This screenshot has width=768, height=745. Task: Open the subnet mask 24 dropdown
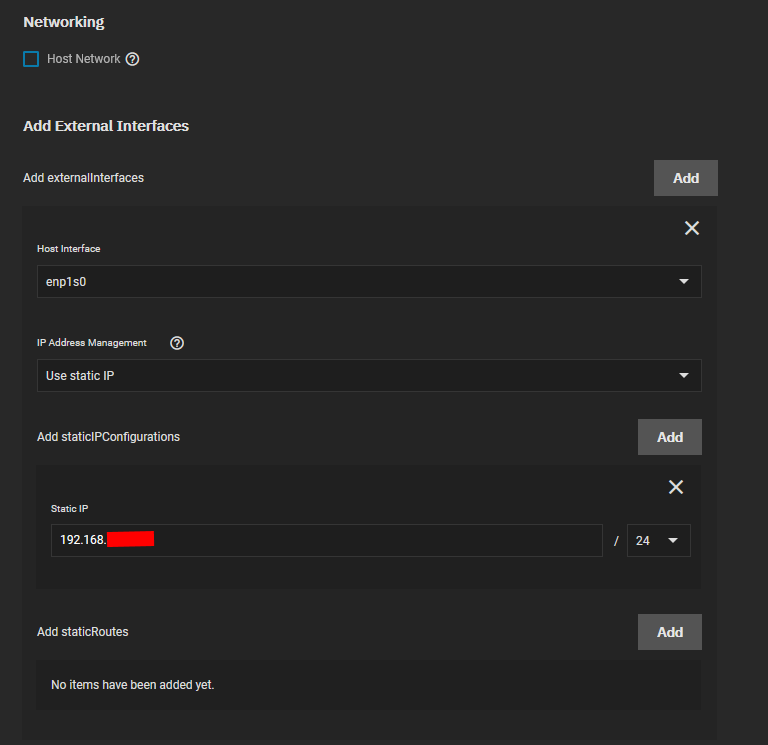click(x=658, y=540)
